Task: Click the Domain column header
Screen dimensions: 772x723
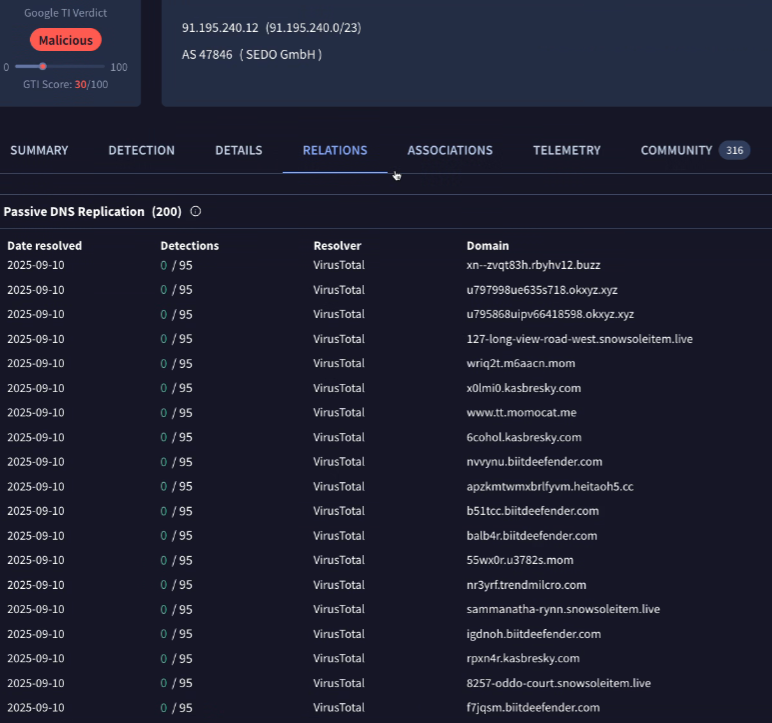Action: (x=487, y=246)
